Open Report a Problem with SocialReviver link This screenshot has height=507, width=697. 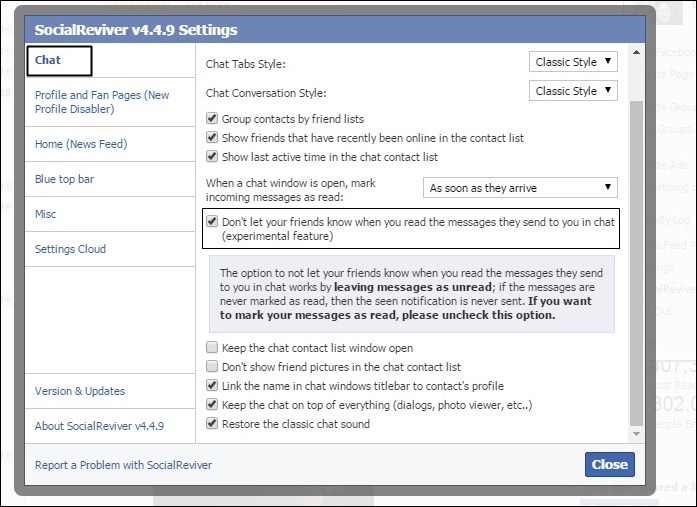[x=123, y=465]
